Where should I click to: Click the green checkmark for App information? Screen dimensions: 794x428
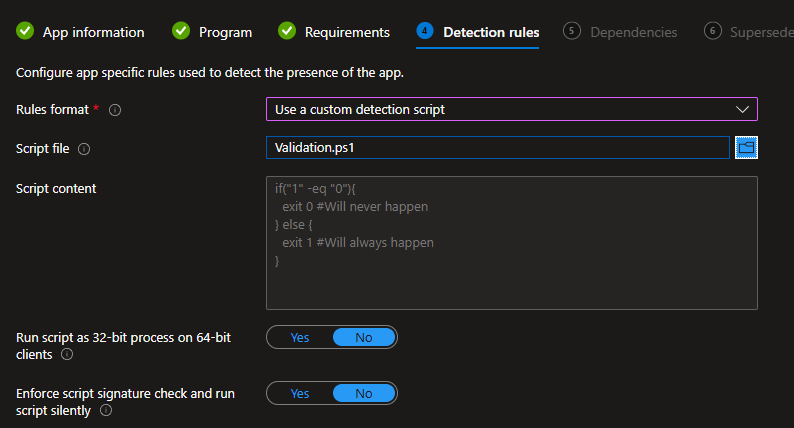pos(25,32)
